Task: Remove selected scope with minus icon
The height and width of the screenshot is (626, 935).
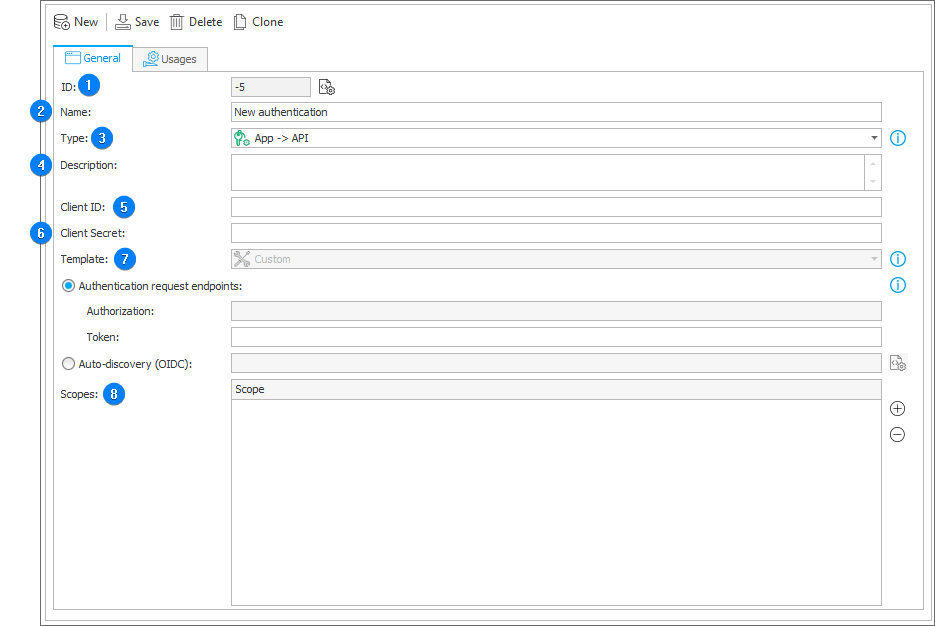Action: (x=897, y=435)
